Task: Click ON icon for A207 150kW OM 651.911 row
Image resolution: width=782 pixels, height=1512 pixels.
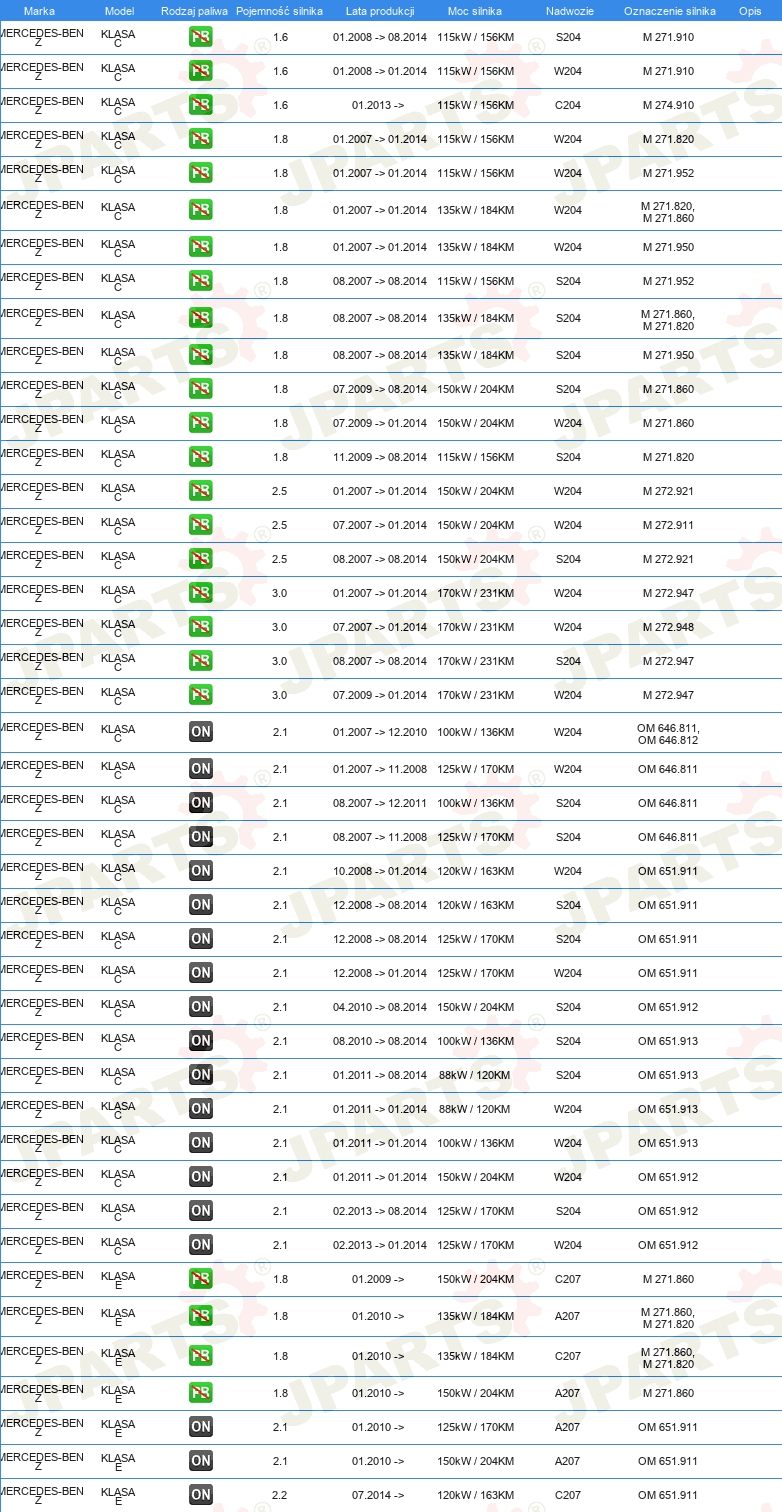Action: coord(201,1461)
